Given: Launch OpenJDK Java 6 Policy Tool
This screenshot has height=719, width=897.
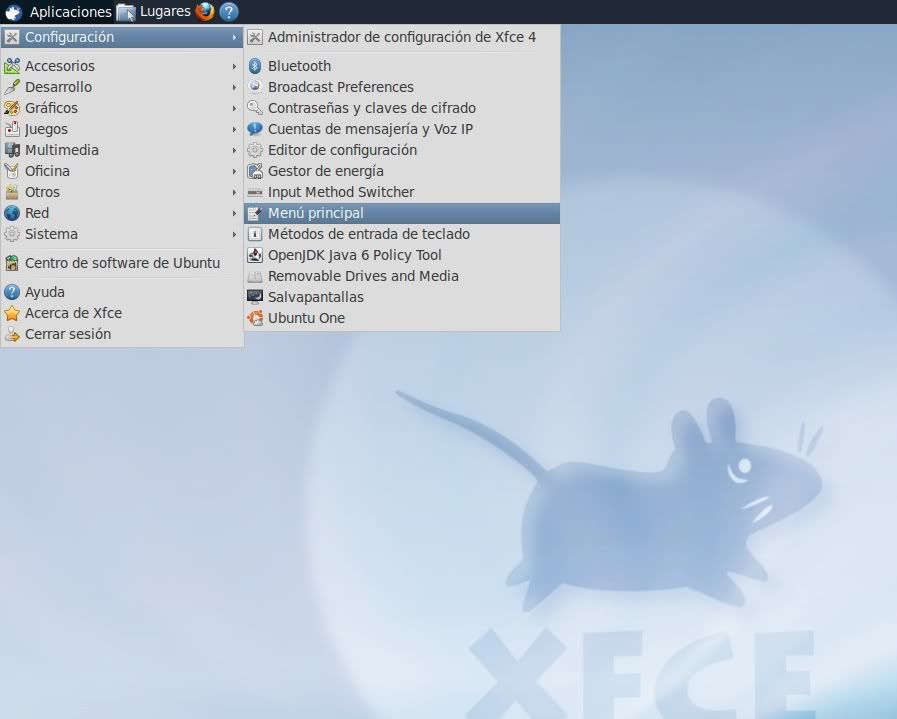Looking at the screenshot, I should [x=402, y=255].
